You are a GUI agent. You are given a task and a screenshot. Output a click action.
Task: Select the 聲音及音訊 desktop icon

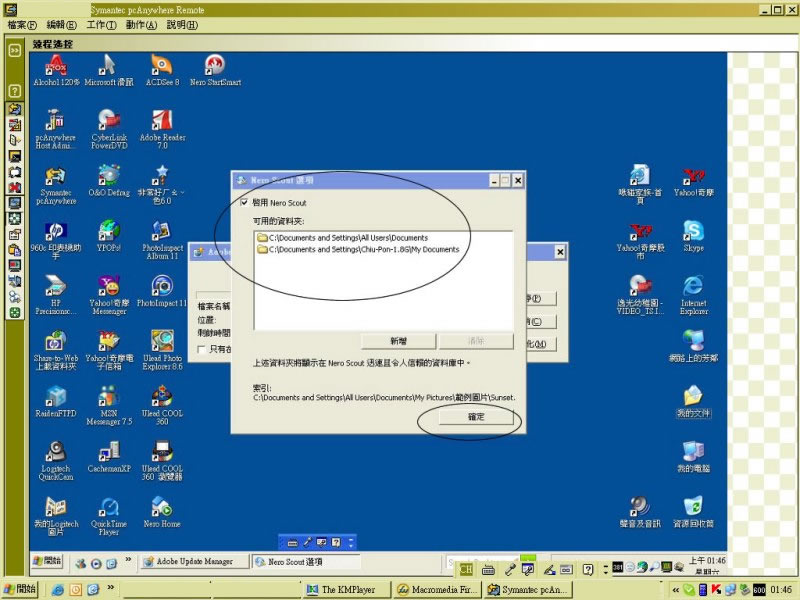640,511
